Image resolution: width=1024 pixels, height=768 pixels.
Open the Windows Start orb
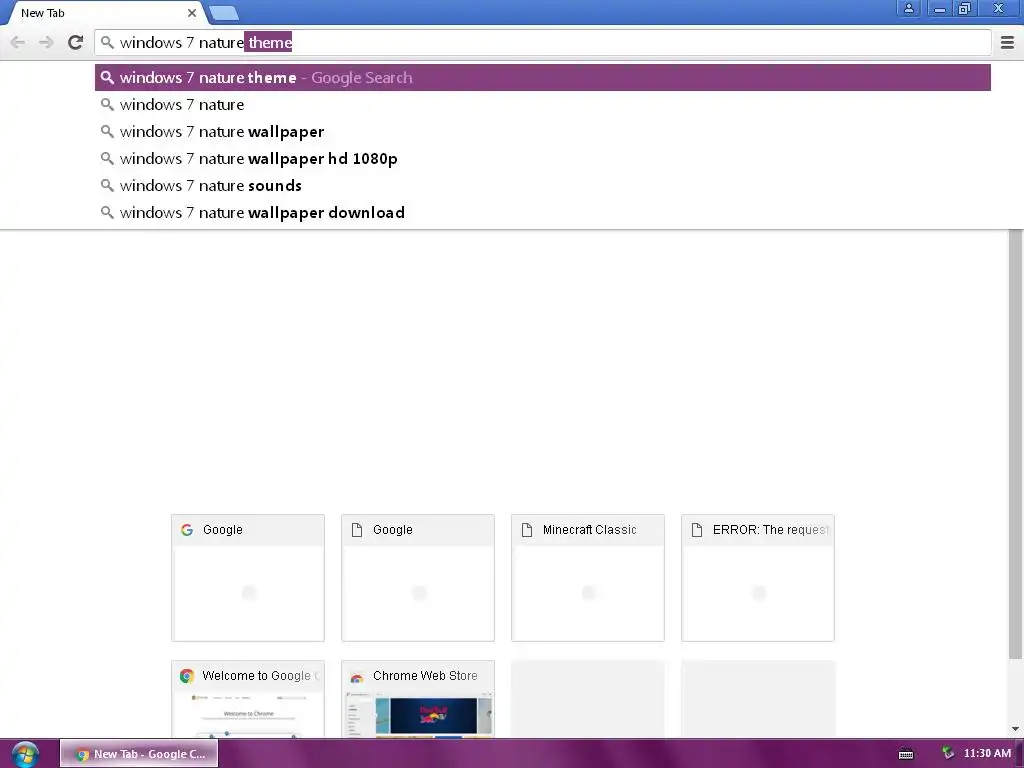coord(25,754)
